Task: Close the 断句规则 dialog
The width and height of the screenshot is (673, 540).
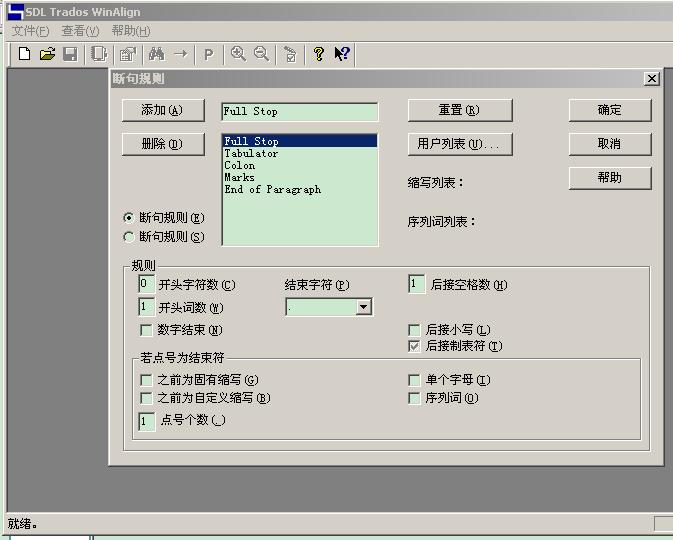Action: tap(652, 79)
